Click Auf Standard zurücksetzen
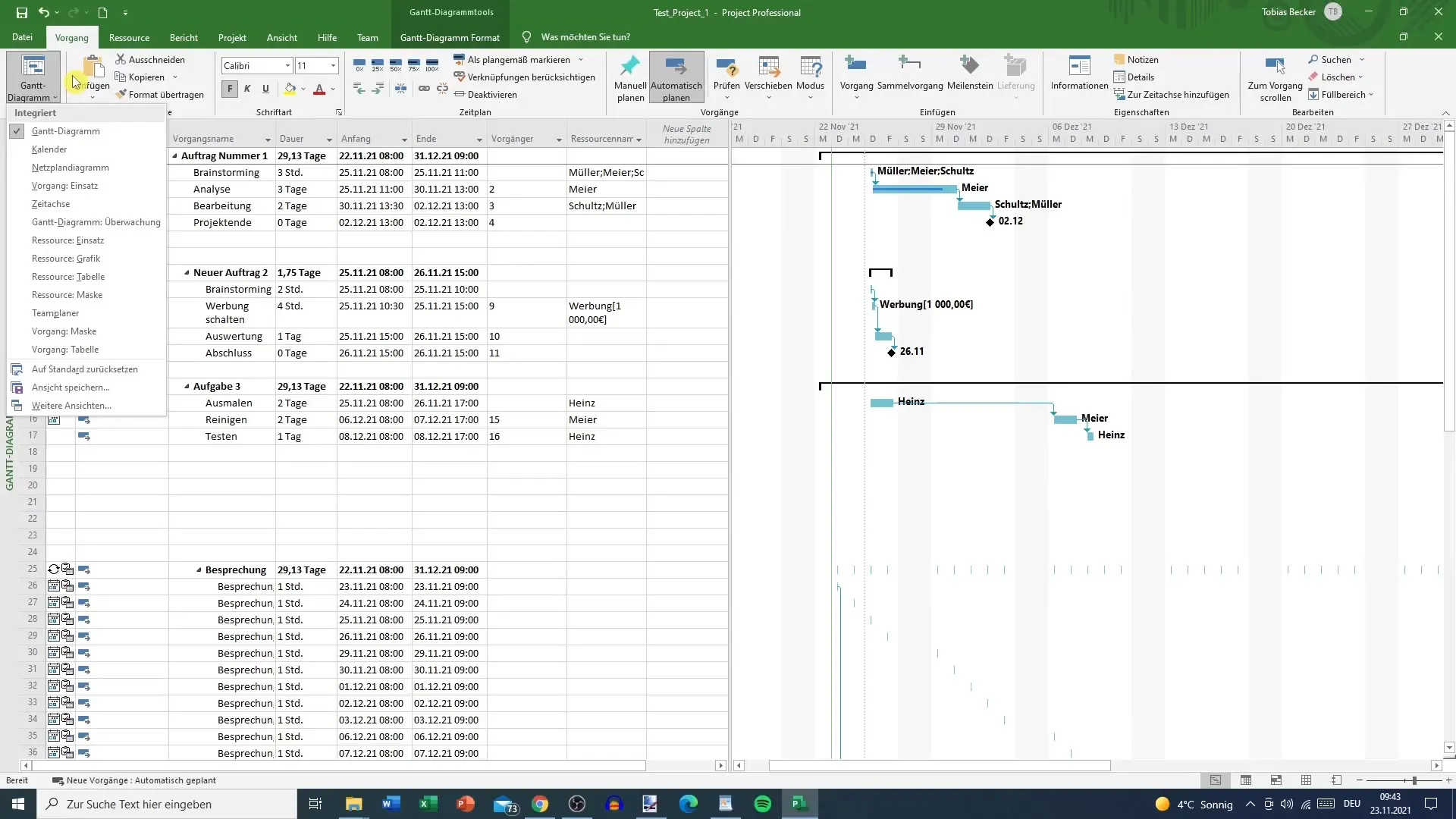 click(85, 369)
